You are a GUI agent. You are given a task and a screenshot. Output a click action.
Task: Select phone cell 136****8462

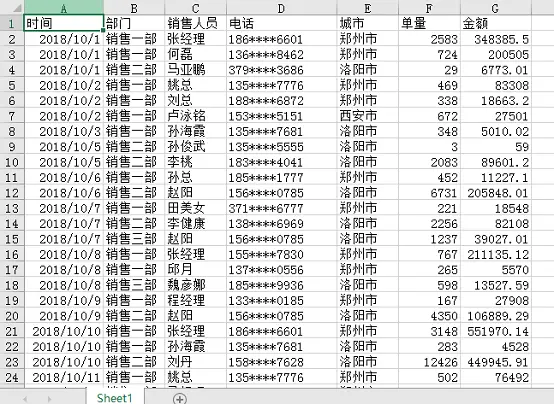(x=282, y=54)
